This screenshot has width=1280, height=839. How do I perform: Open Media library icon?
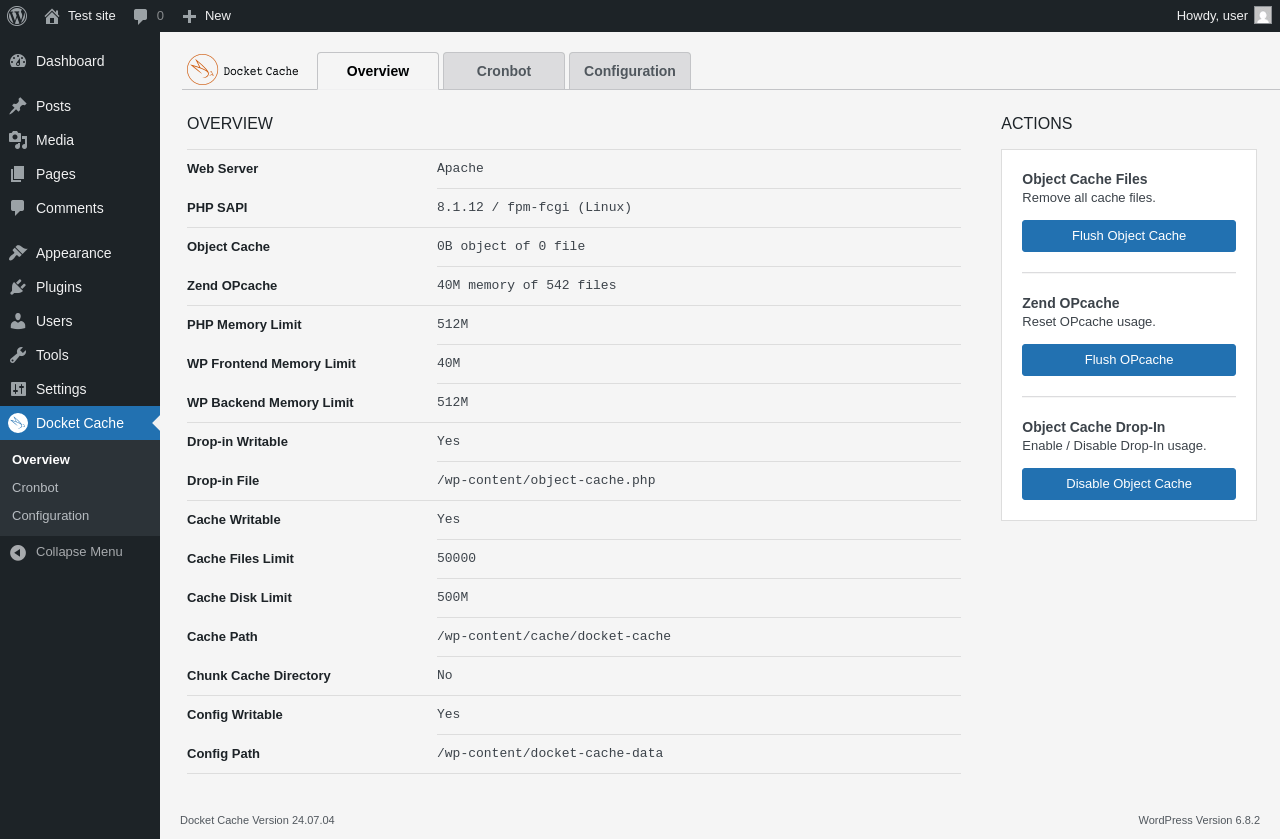coord(18,140)
